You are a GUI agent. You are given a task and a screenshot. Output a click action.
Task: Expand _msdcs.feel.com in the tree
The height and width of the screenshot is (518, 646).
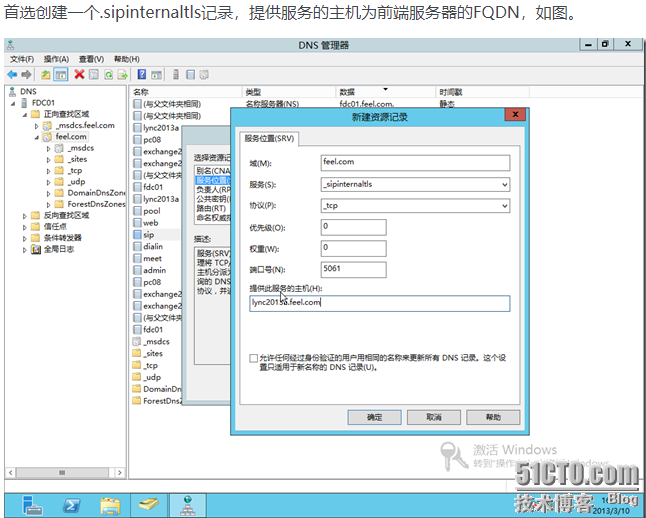point(37,126)
